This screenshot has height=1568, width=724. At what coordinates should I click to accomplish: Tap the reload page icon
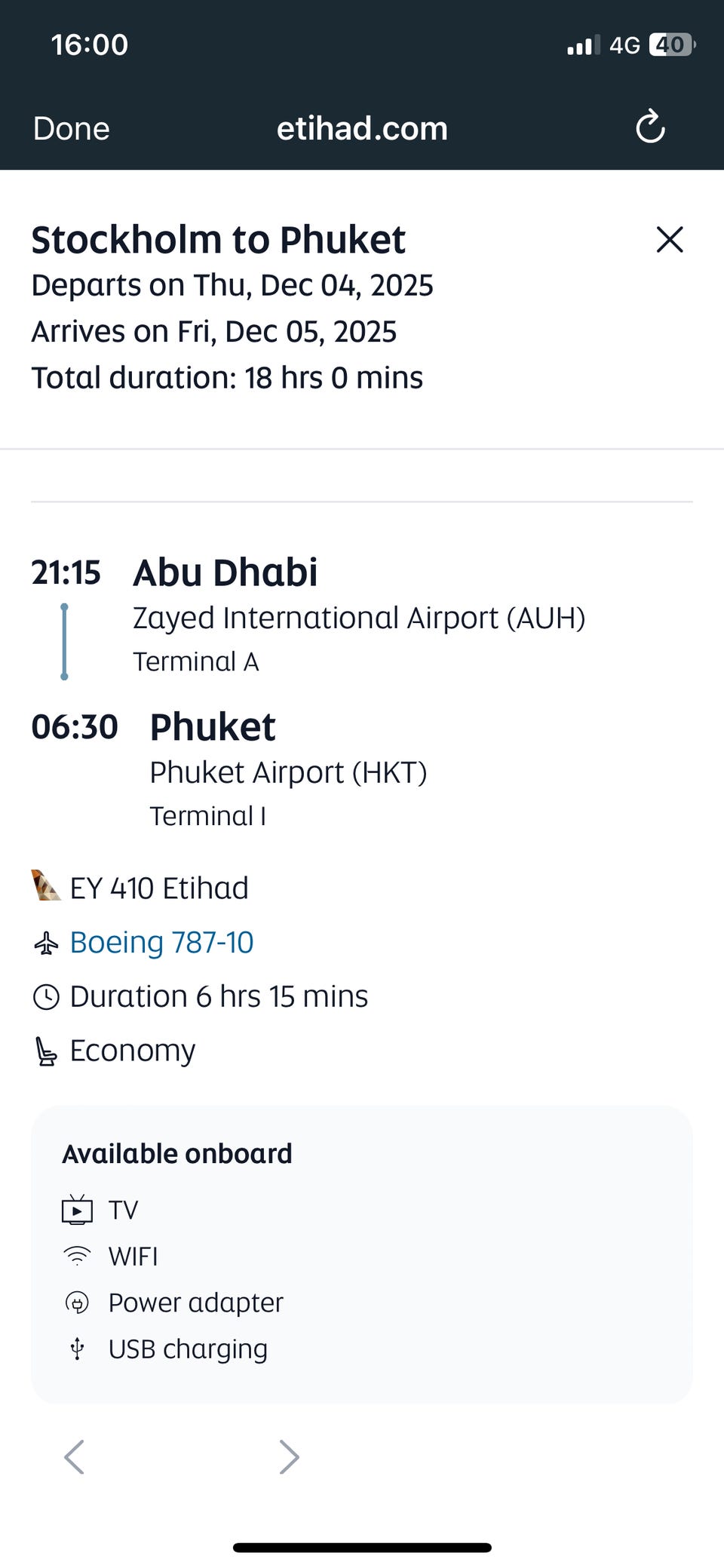tap(650, 127)
